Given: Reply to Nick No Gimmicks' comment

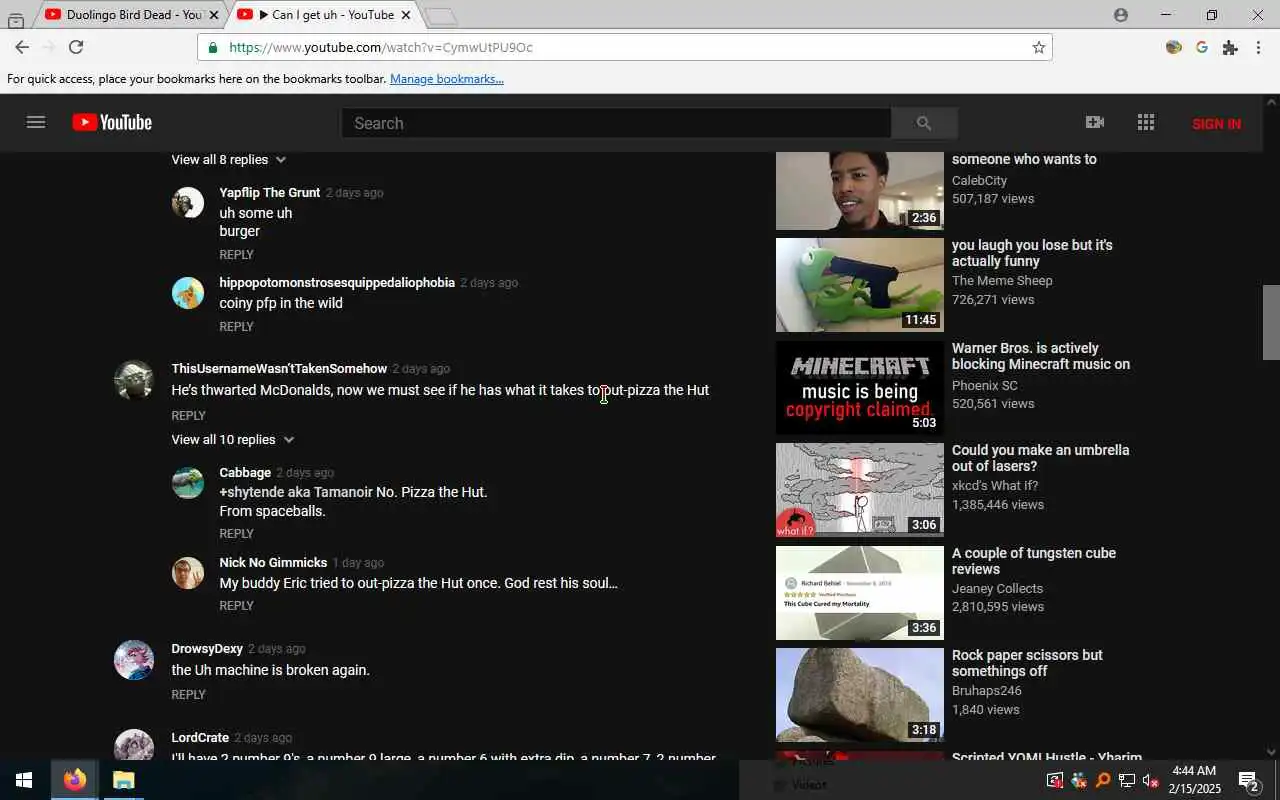Looking at the screenshot, I should tap(236, 606).
